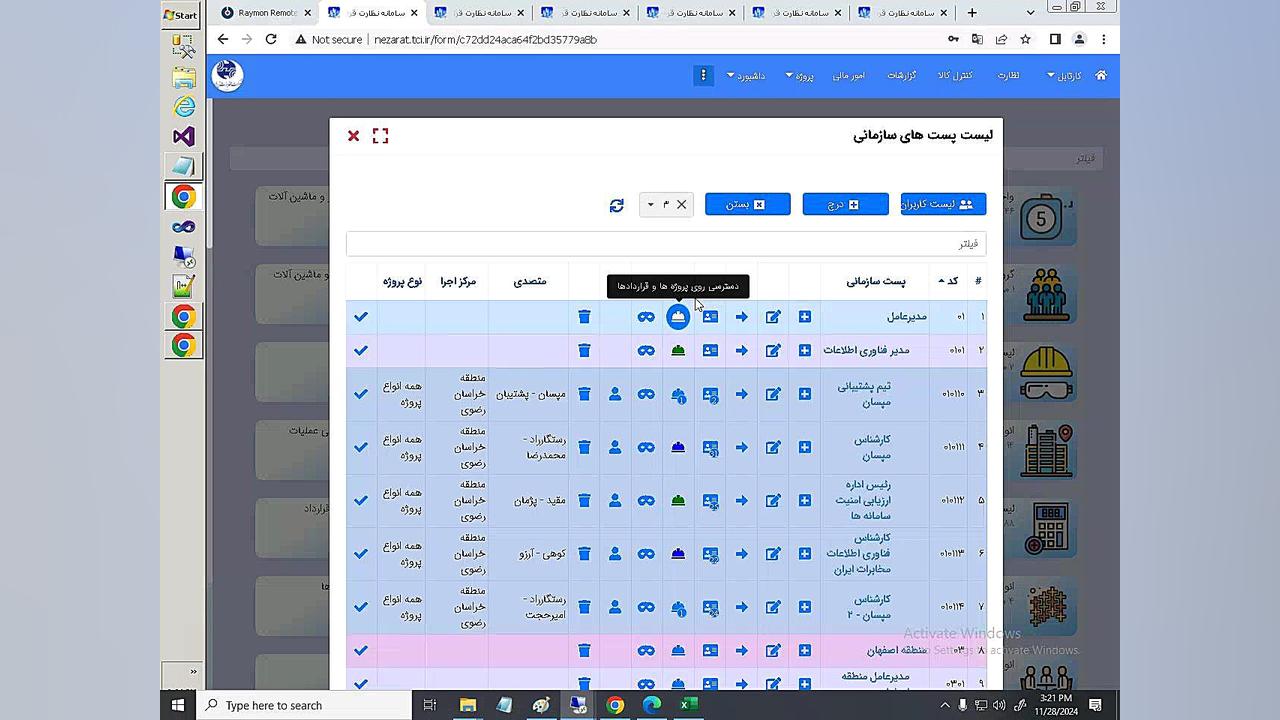Click the user icon in the مفید - پژمان row
The height and width of the screenshot is (720, 1280).
coord(615,500)
